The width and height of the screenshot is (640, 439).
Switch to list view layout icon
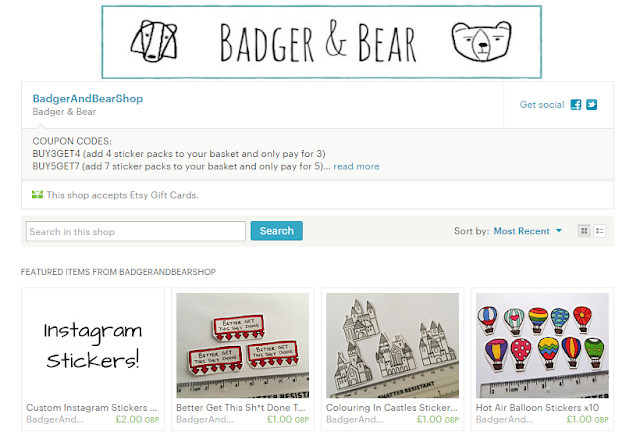pos(600,231)
